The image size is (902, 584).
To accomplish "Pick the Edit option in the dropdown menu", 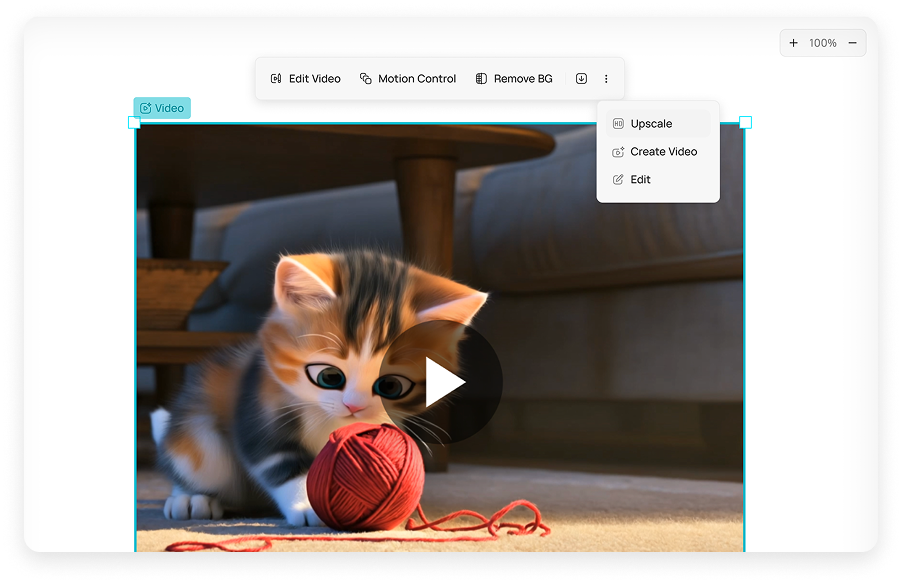I will coord(641,180).
